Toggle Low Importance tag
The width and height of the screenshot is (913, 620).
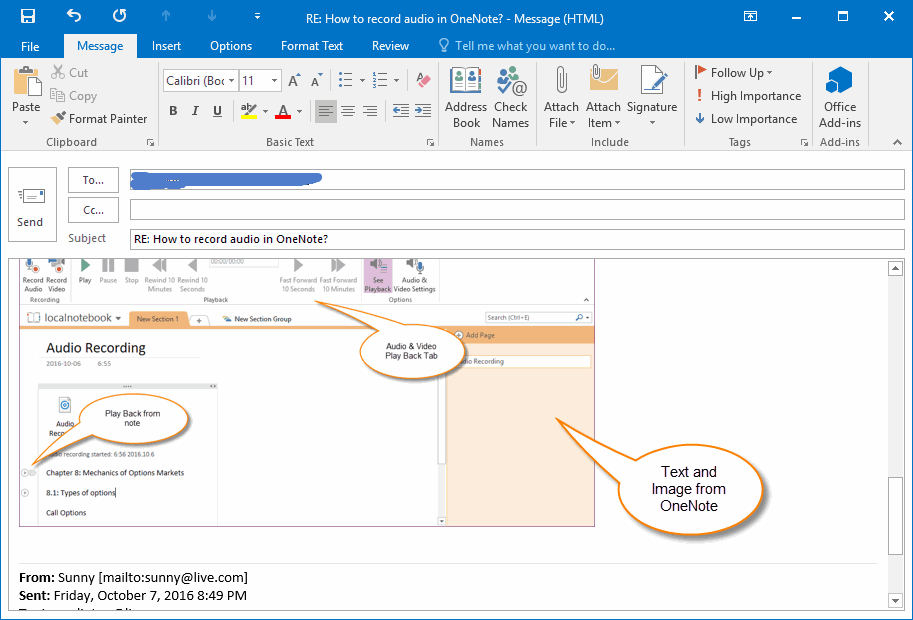[746, 119]
